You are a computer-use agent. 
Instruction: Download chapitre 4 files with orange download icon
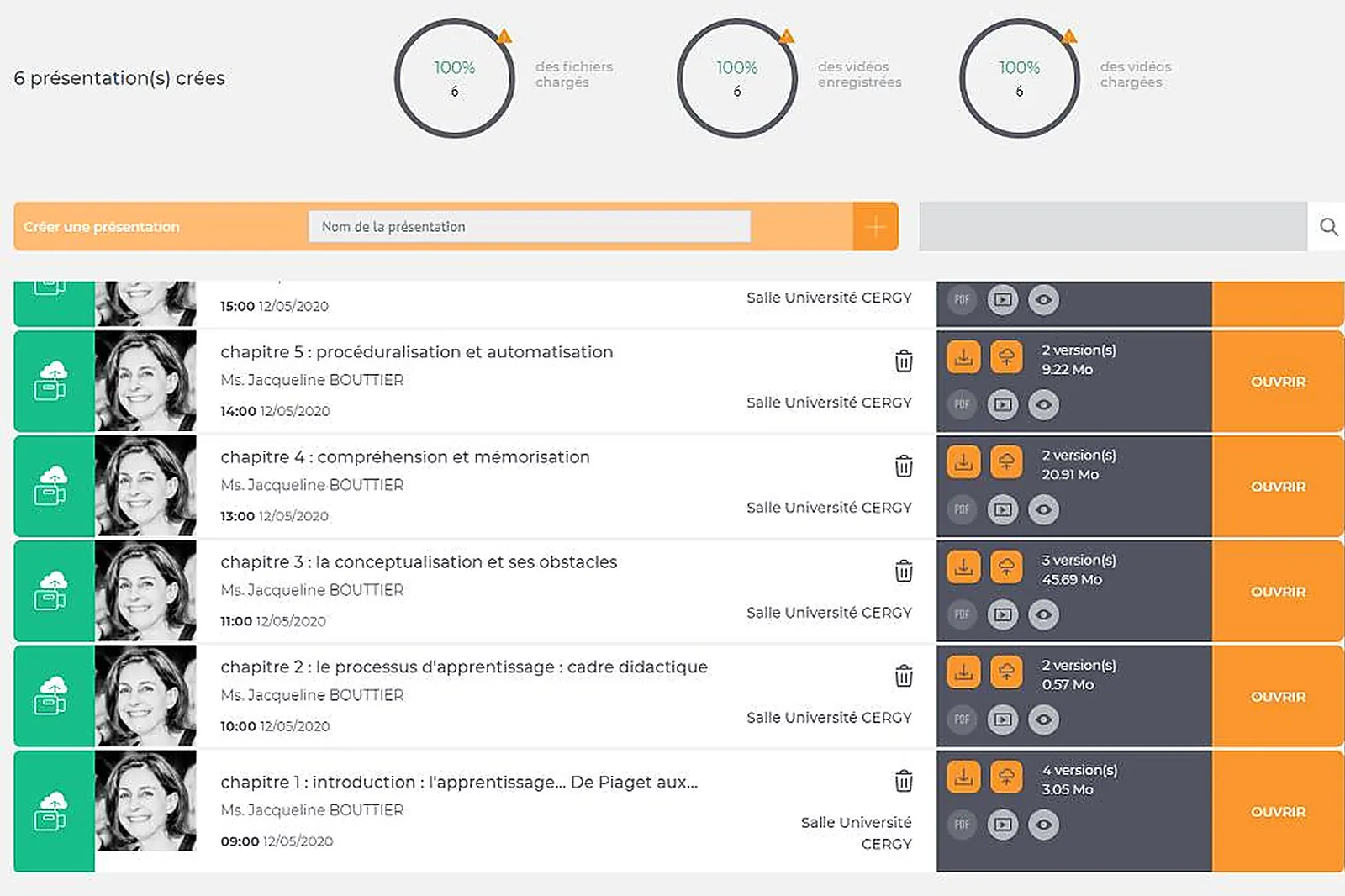click(x=963, y=461)
